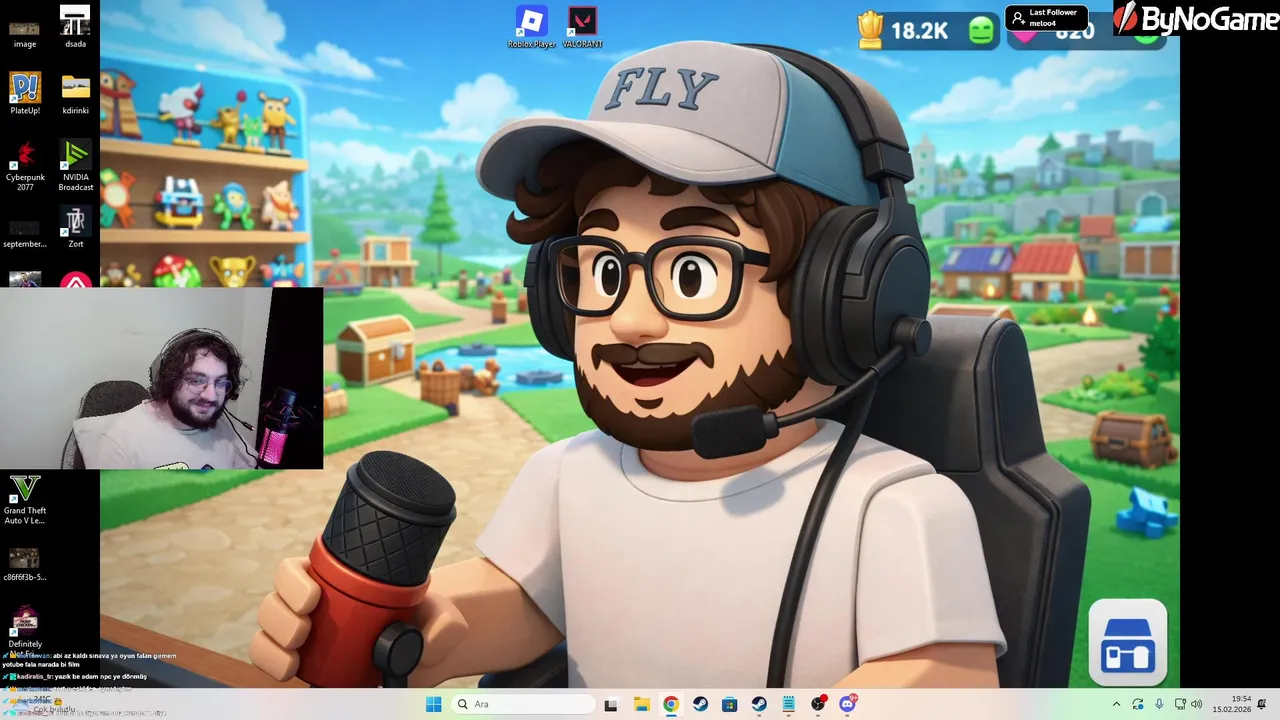1280x720 pixels.
Task: Open File Explorer from the taskbar
Action: 641,704
